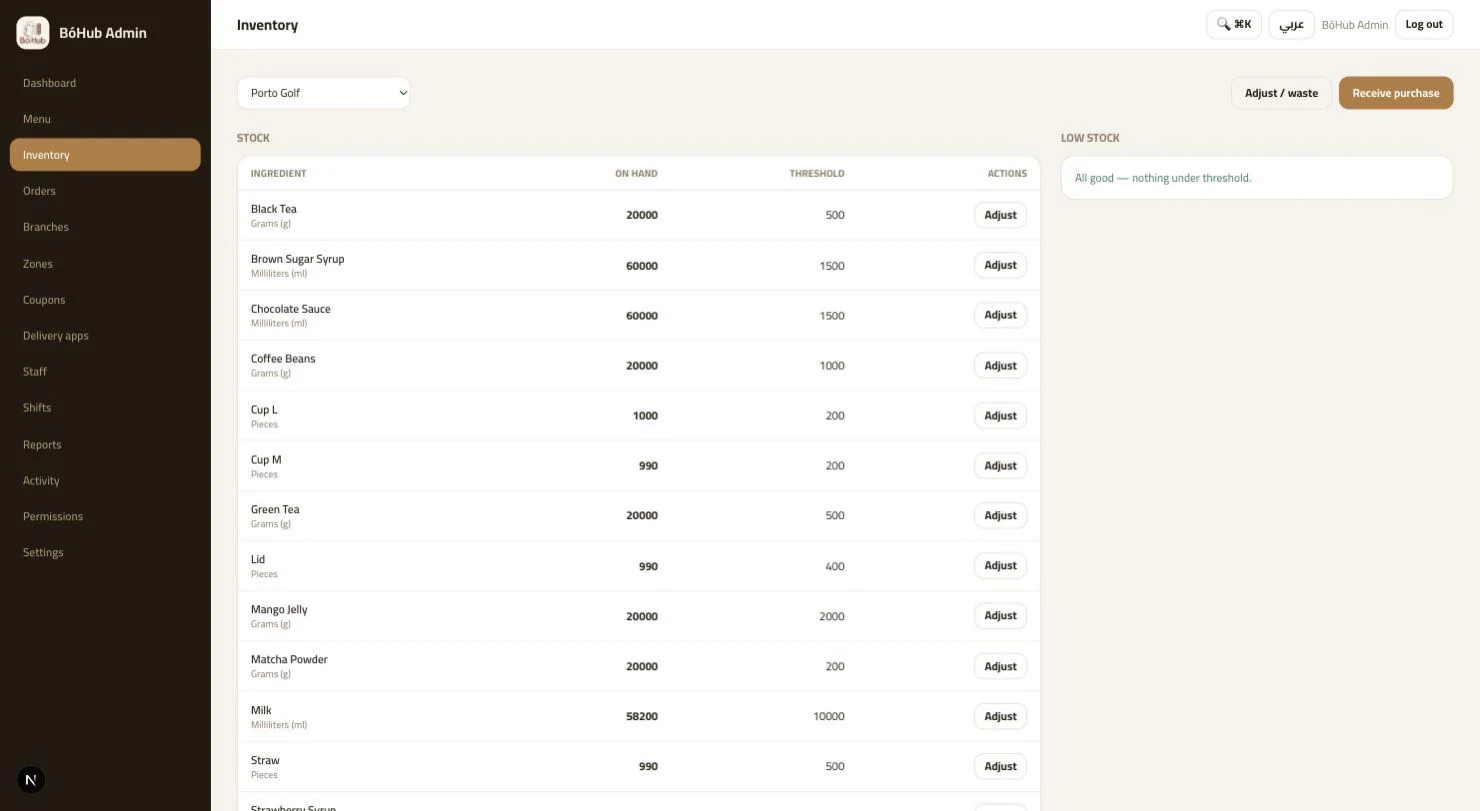The height and width of the screenshot is (811, 1480).
Task: Click the LOW STOCK section heading
Action: tap(1090, 138)
